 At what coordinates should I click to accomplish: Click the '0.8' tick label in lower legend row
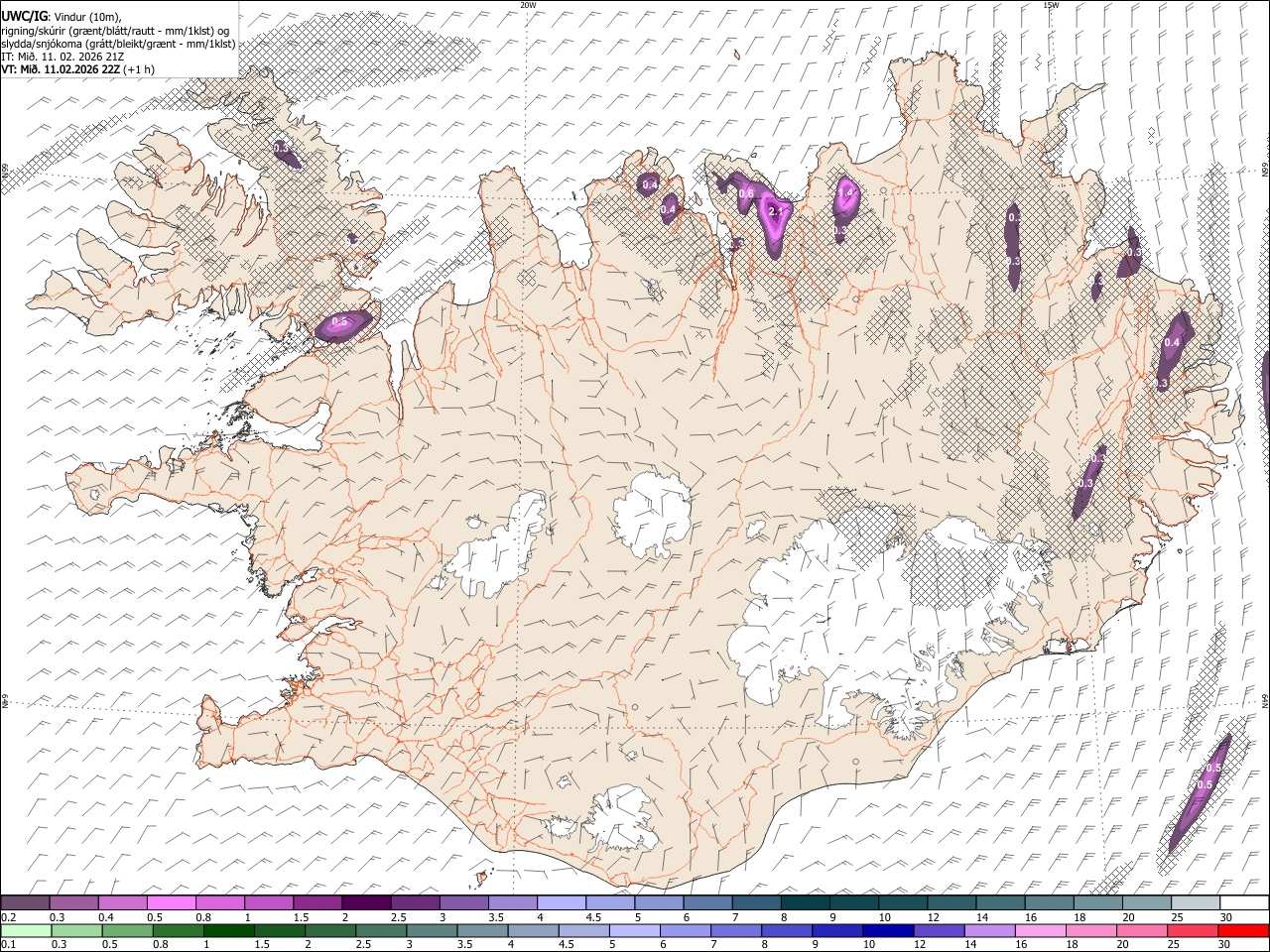160,944
